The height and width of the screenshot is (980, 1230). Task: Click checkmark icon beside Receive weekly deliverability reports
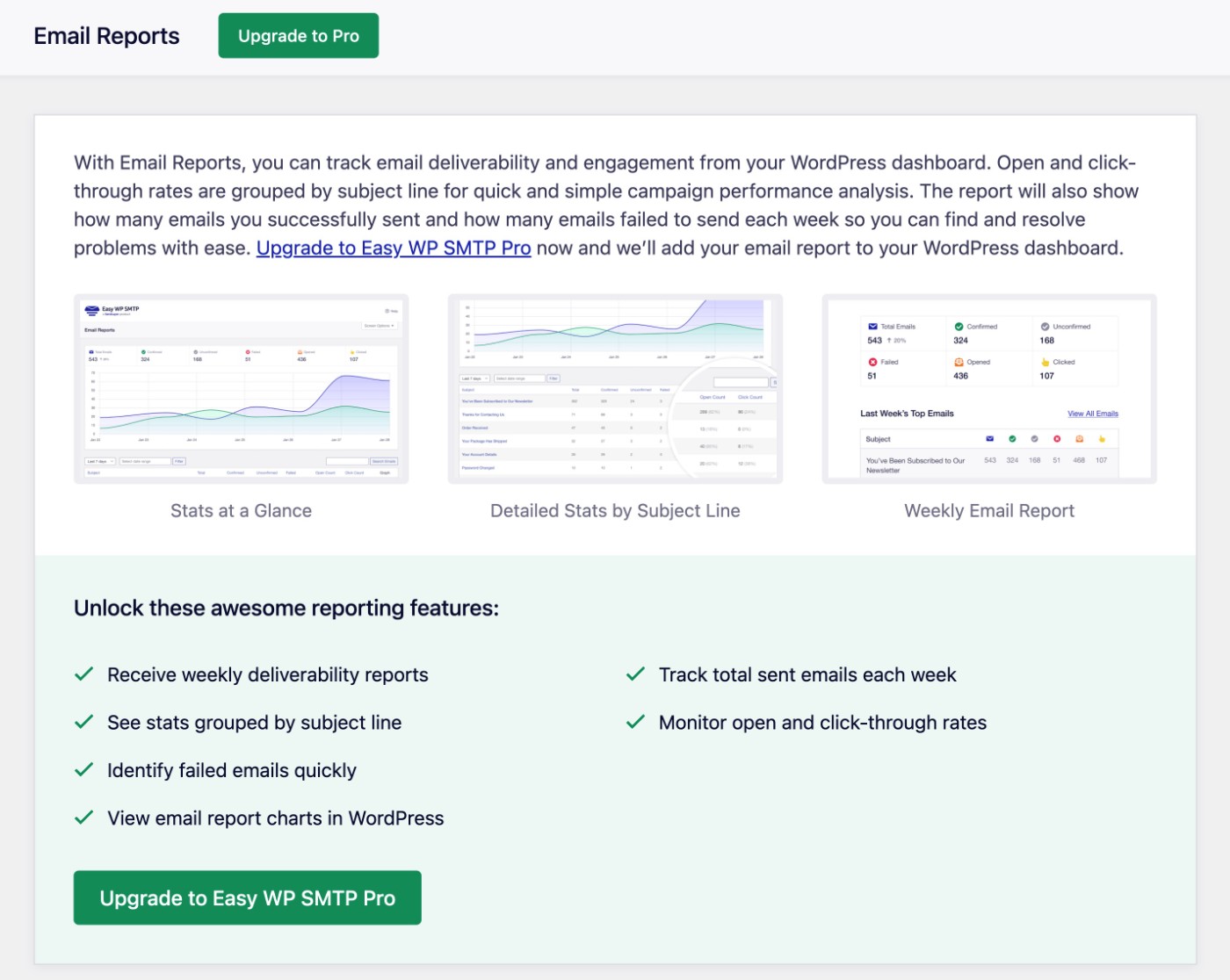click(x=84, y=674)
